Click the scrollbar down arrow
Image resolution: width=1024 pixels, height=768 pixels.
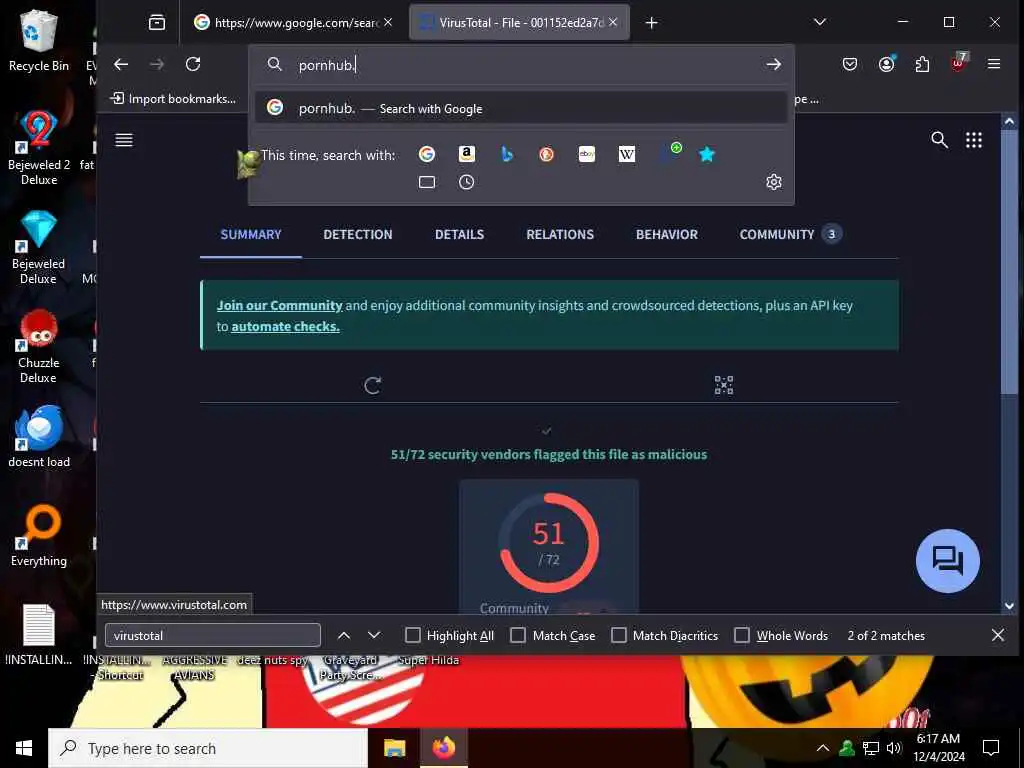point(1009,606)
